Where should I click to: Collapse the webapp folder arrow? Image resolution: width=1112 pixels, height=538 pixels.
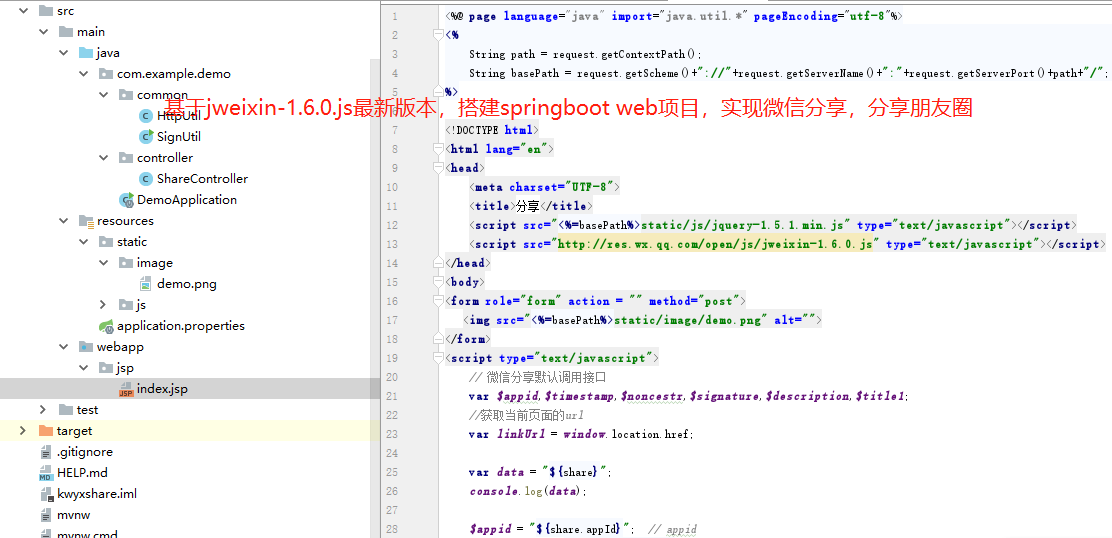click(x=64, y=347)
